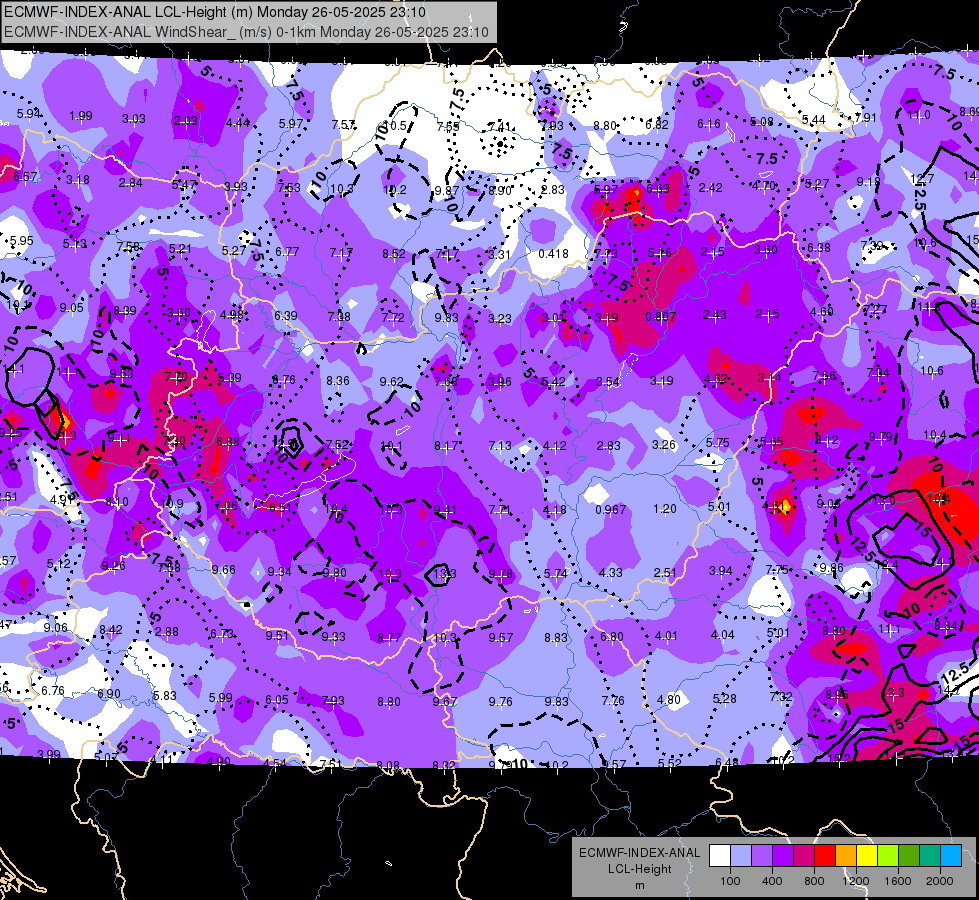The image size is (979, 900).
Task: Click the grid value 5.83
Action: 164,695
